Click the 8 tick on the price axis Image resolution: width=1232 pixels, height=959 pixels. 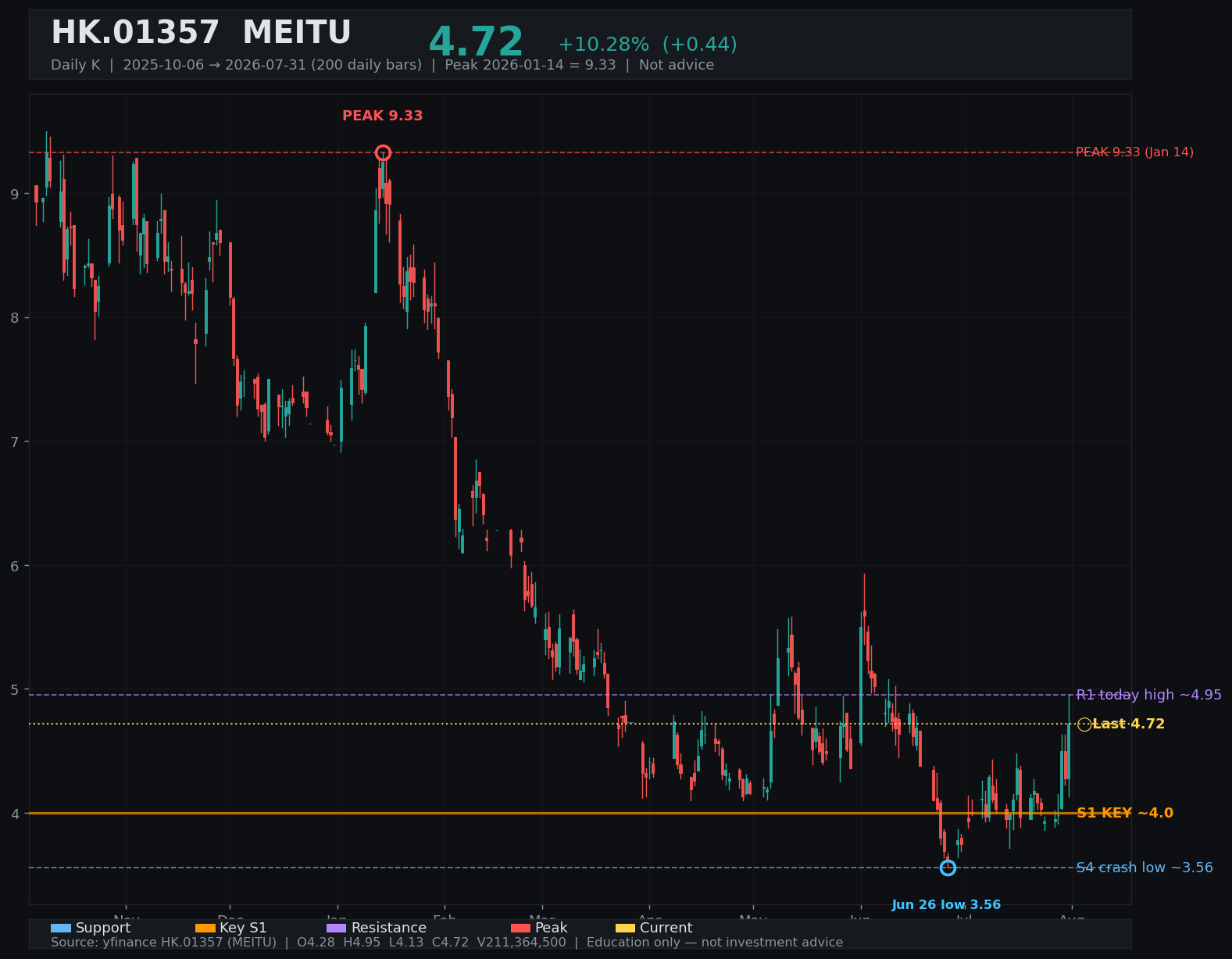click(16, 317)
